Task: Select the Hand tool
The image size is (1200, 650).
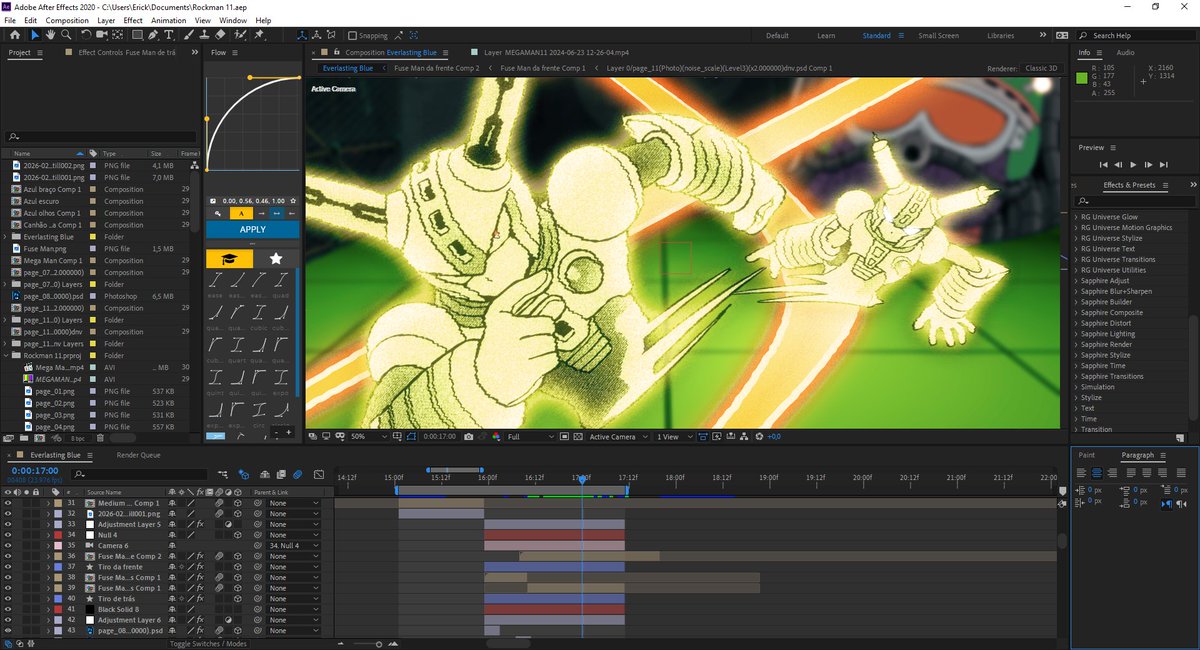Action: click(50, 35)
